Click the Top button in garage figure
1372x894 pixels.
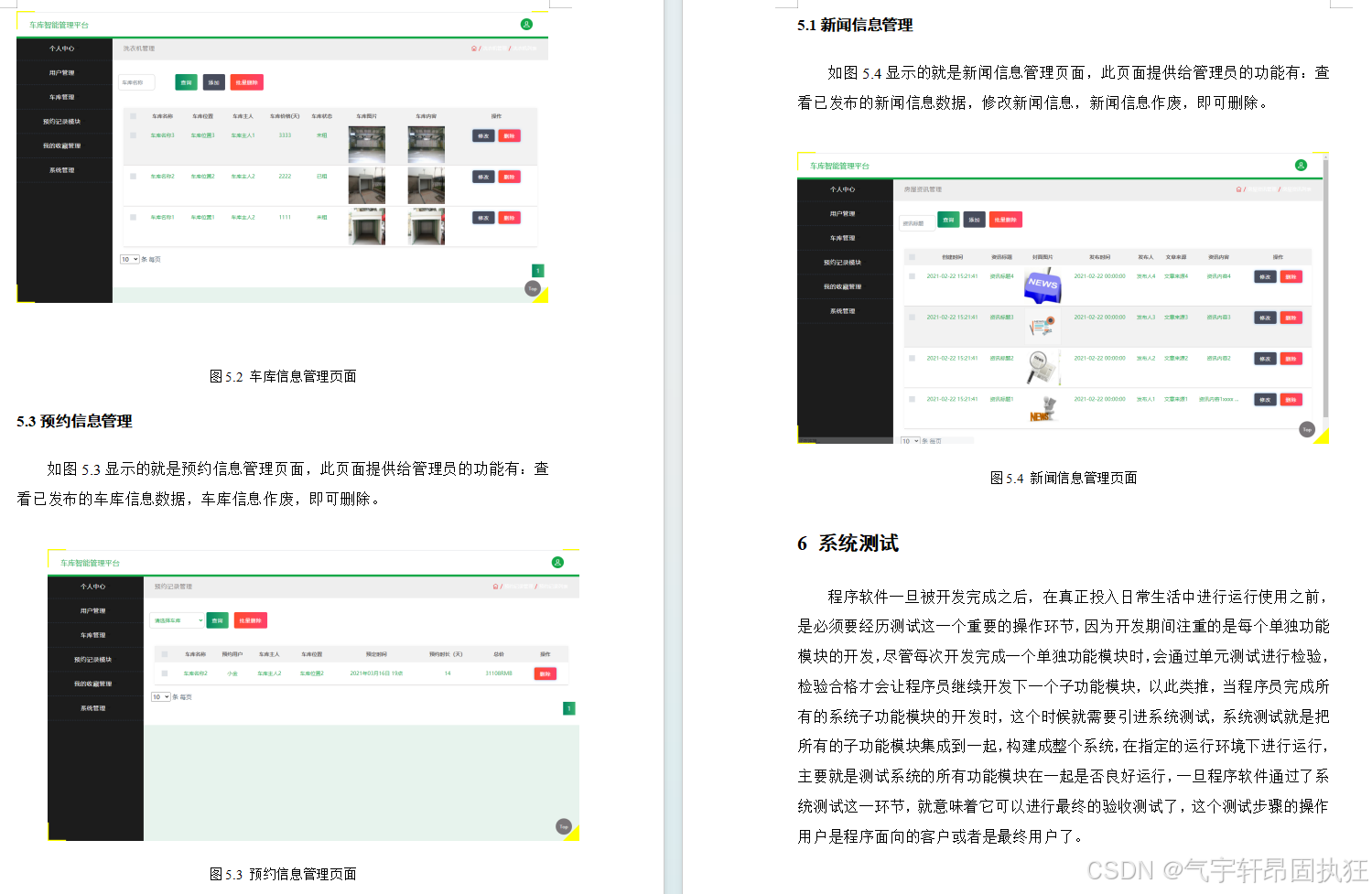pyautogui.click(x=533, y=288)
